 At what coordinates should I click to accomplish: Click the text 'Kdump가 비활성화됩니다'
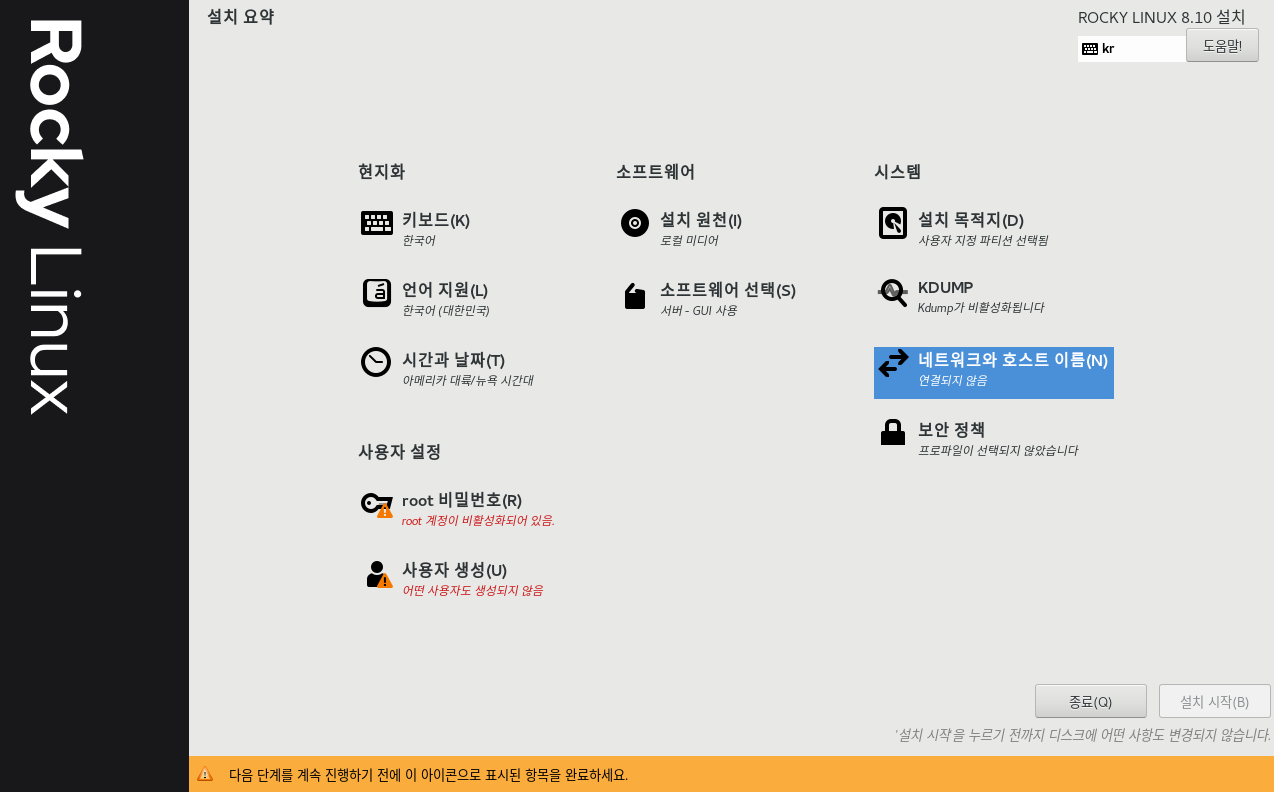(981, 308)
